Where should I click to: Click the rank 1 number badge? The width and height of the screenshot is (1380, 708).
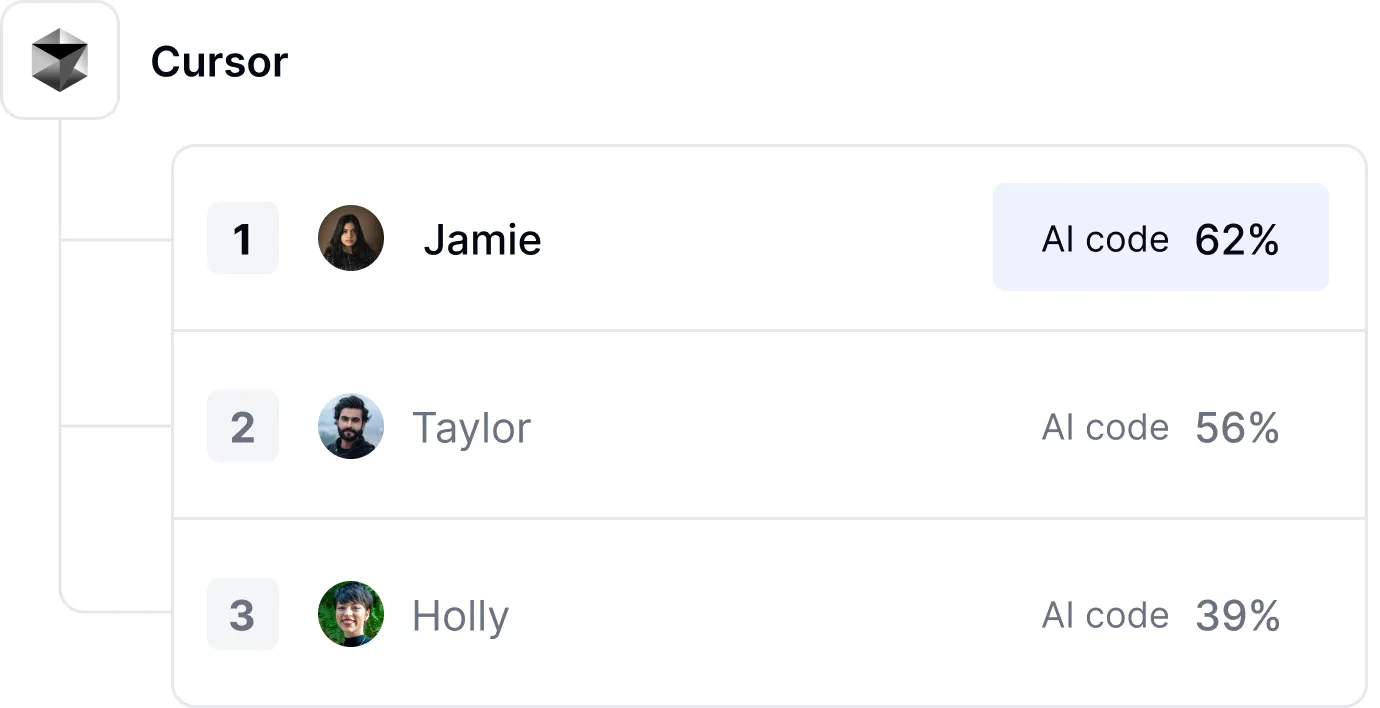[242, 239]
